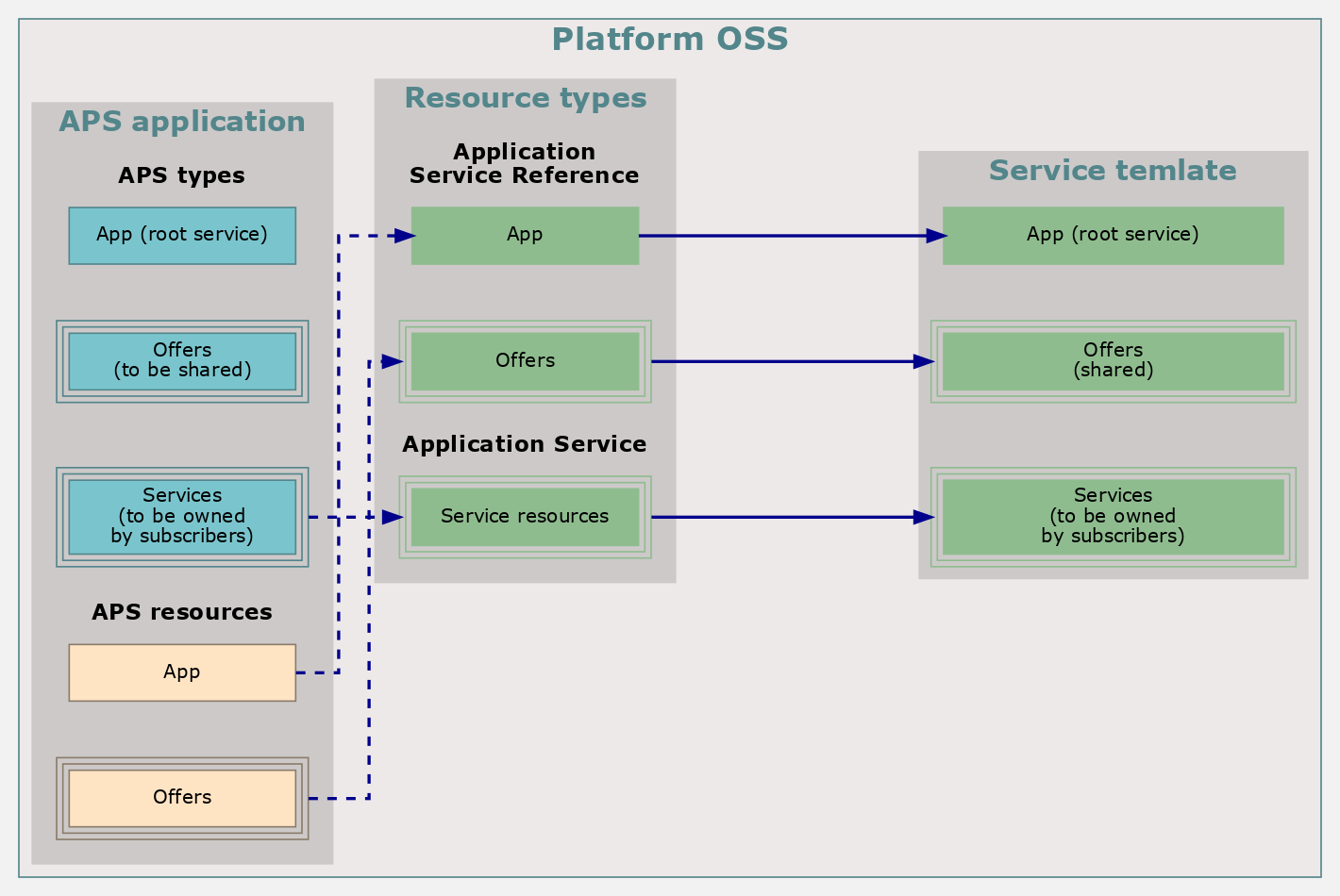
Task: Click the 'APS types' label
Action: click(x=181, y=175)
